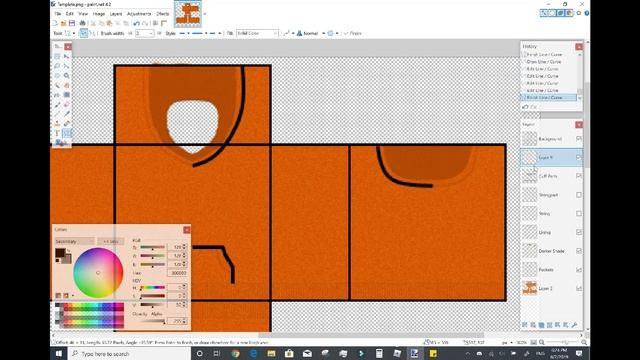Click the Finish button in toolbar

tap(353, 33)
